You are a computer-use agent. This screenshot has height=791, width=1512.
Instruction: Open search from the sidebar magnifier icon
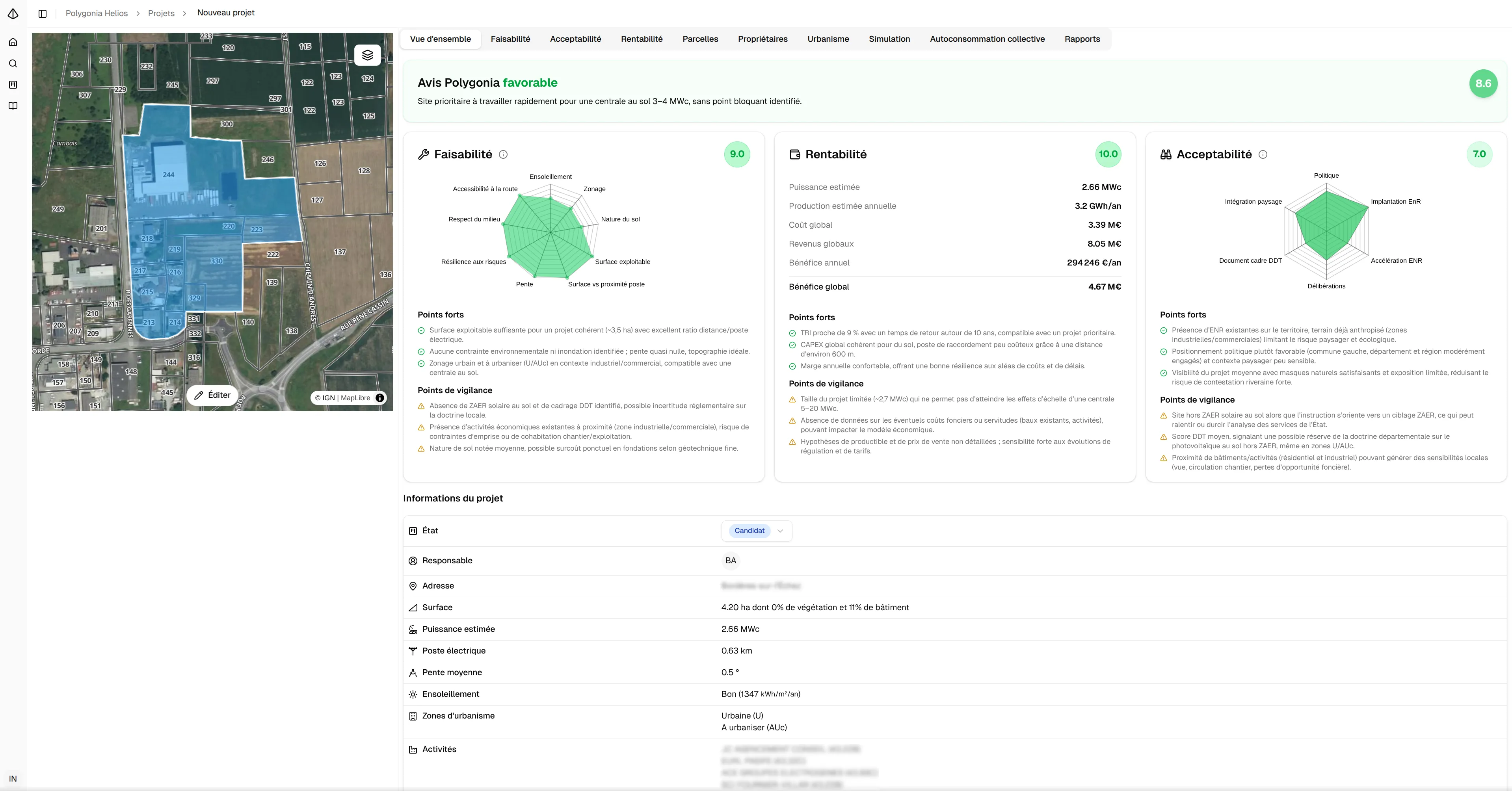13,63
